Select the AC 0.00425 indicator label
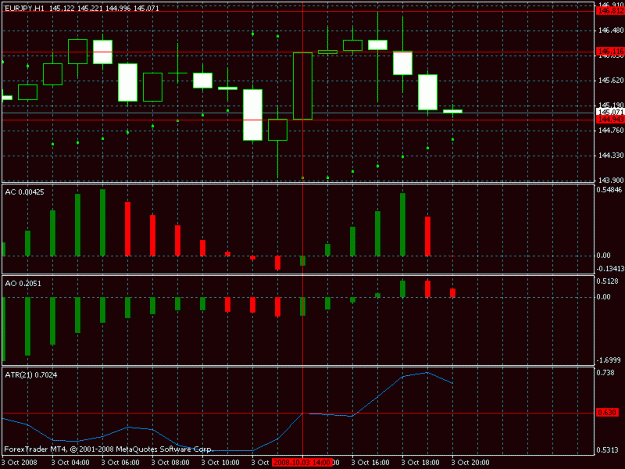The height and width of the screenshot is (469, 625). tap(24, 192)
